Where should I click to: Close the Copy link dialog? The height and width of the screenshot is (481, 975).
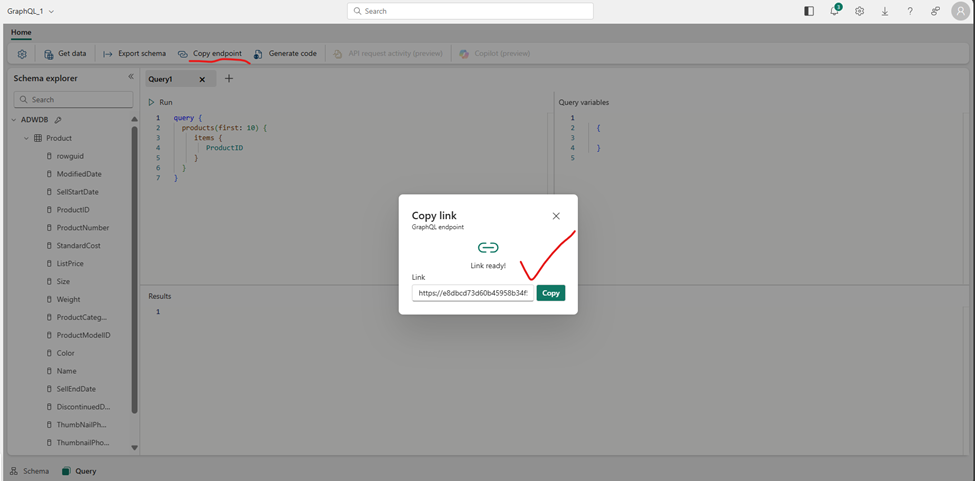tap(556, 216)
